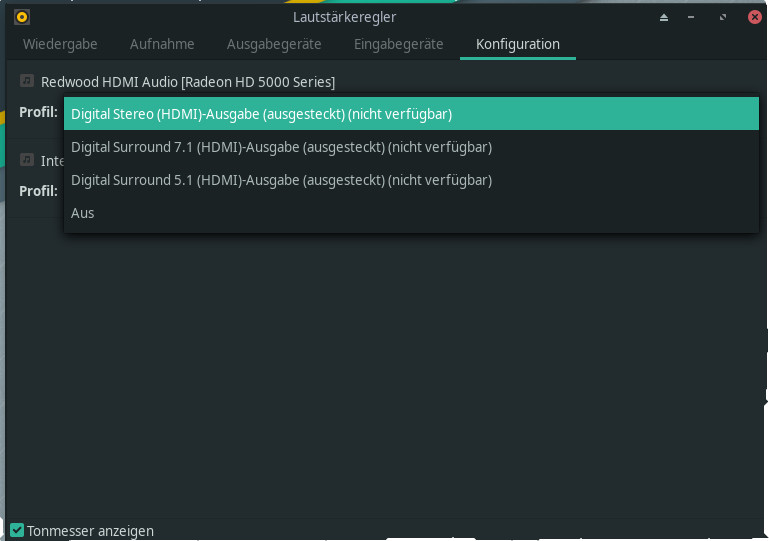Click the partially hidden second sound card icon
The width and height of the screenshot is (769, 541).
pyautogui.click(x=27, y=160)
